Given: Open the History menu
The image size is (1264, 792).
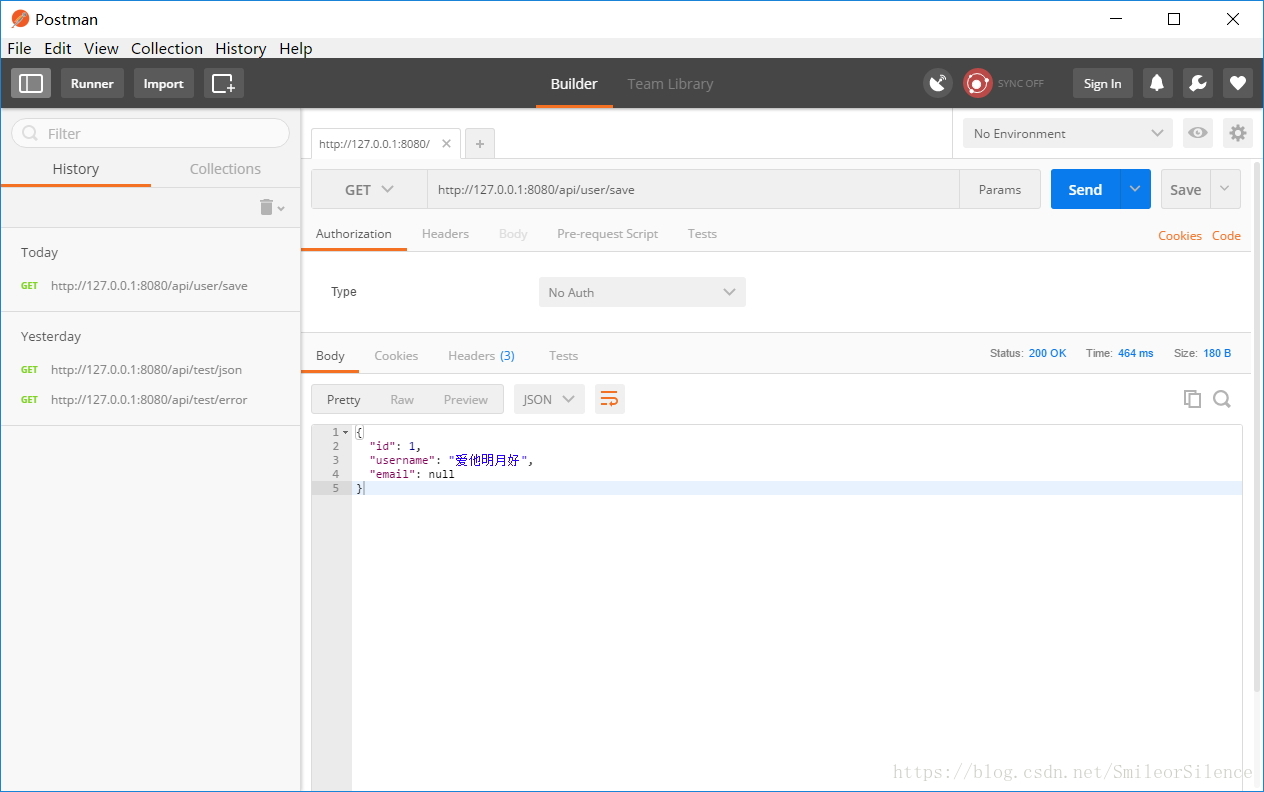Looking at the screenshot, I should tap(241, 48).
